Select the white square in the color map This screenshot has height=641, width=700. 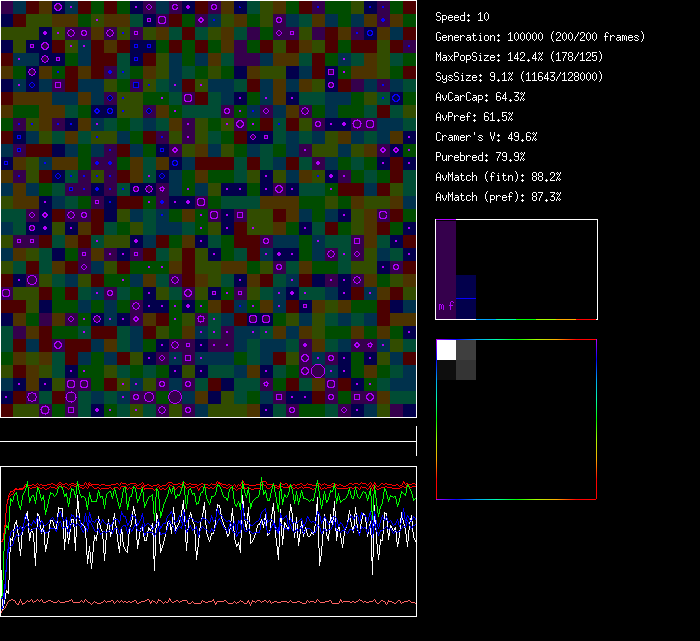click(446, 349)
